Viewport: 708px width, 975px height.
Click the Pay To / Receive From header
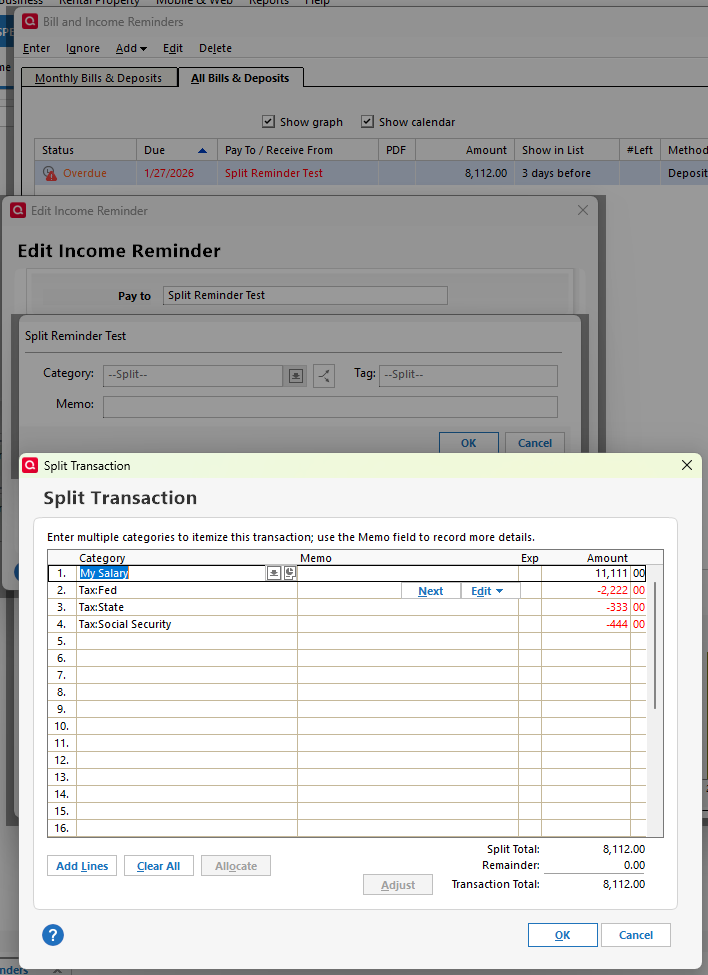pos(298,150)
